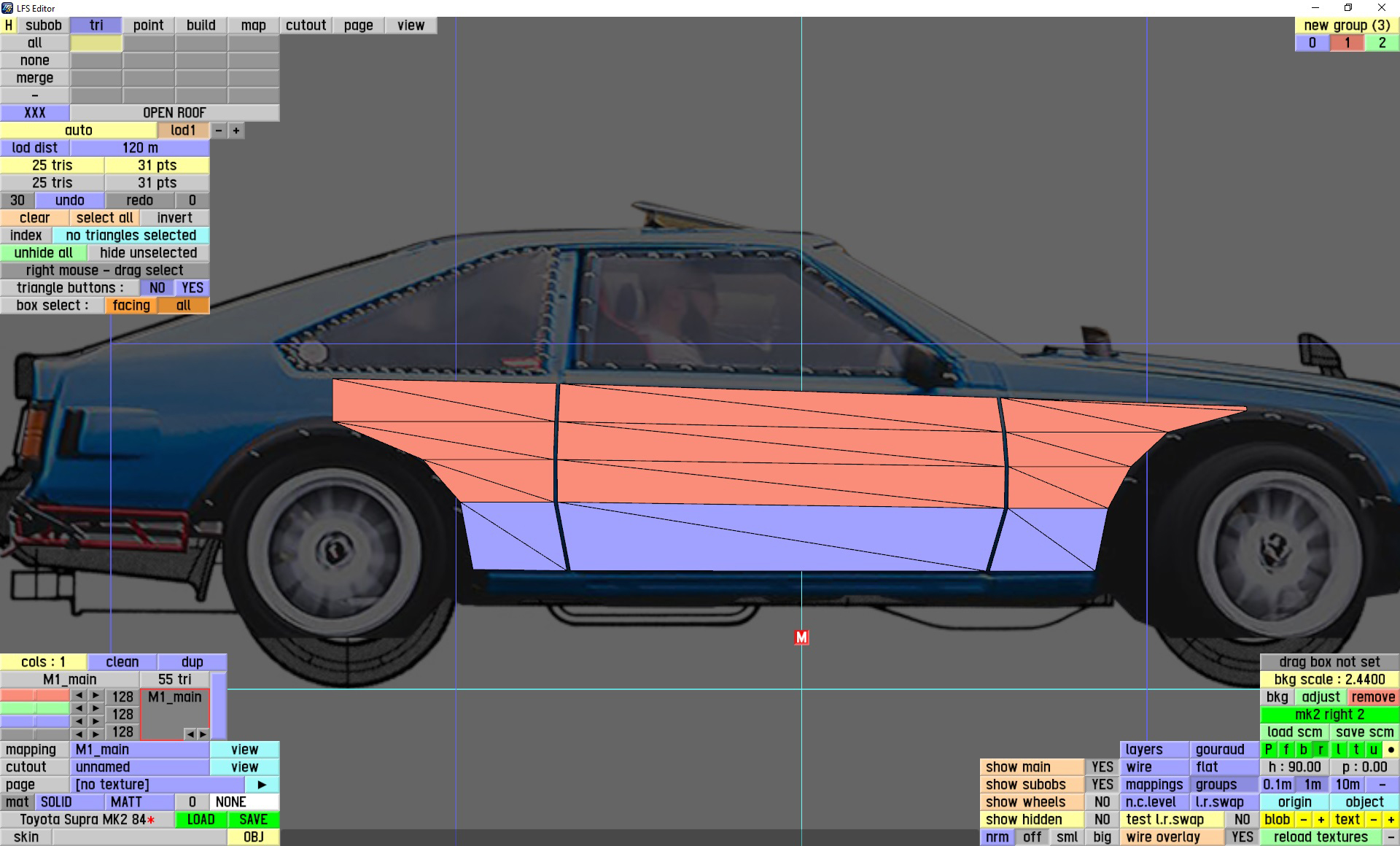Screen dimensions: 1400x846
Task: Click the 'P' perspective view button
Action: point(1268,749)
